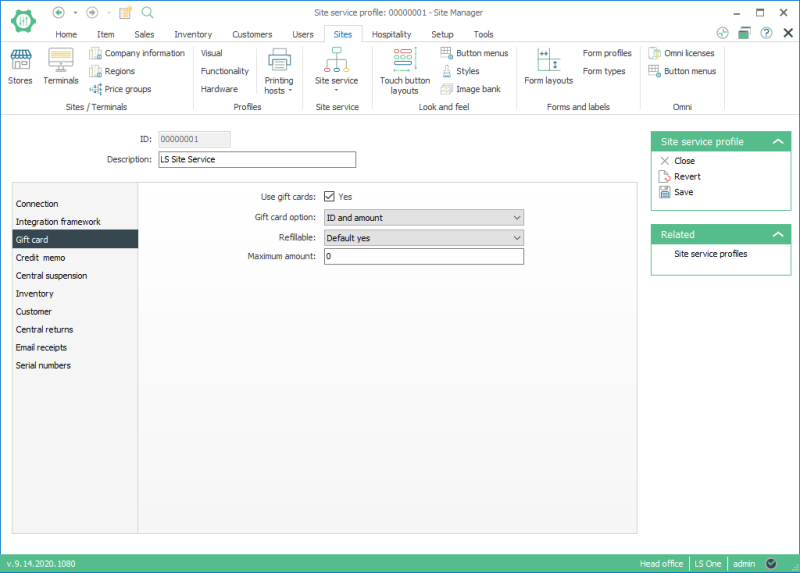Open Regions from the ribbon

(x=112, y=71)
